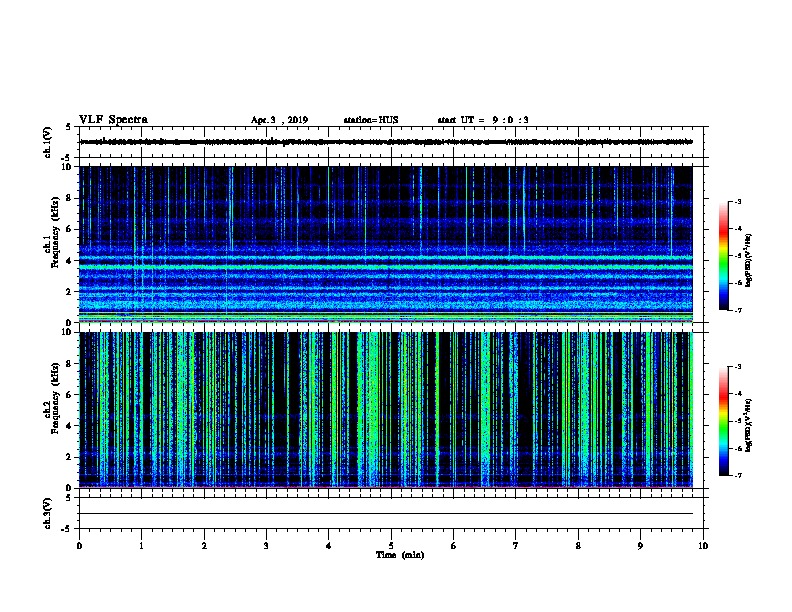Click the "6" kHz tick on ch.2 frequency axis
792x612 pixels.
[71, 395]
